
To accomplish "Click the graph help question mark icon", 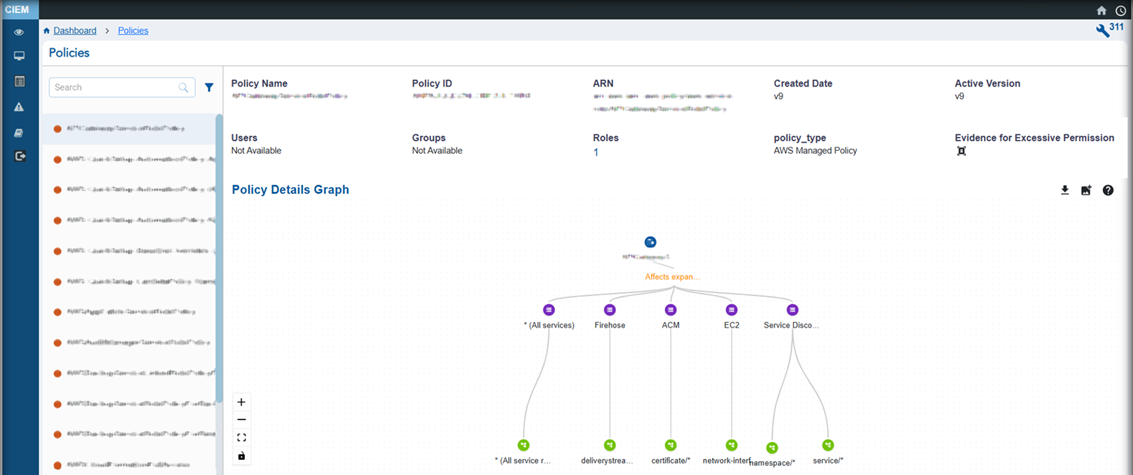I will [x=1108, y=190].
